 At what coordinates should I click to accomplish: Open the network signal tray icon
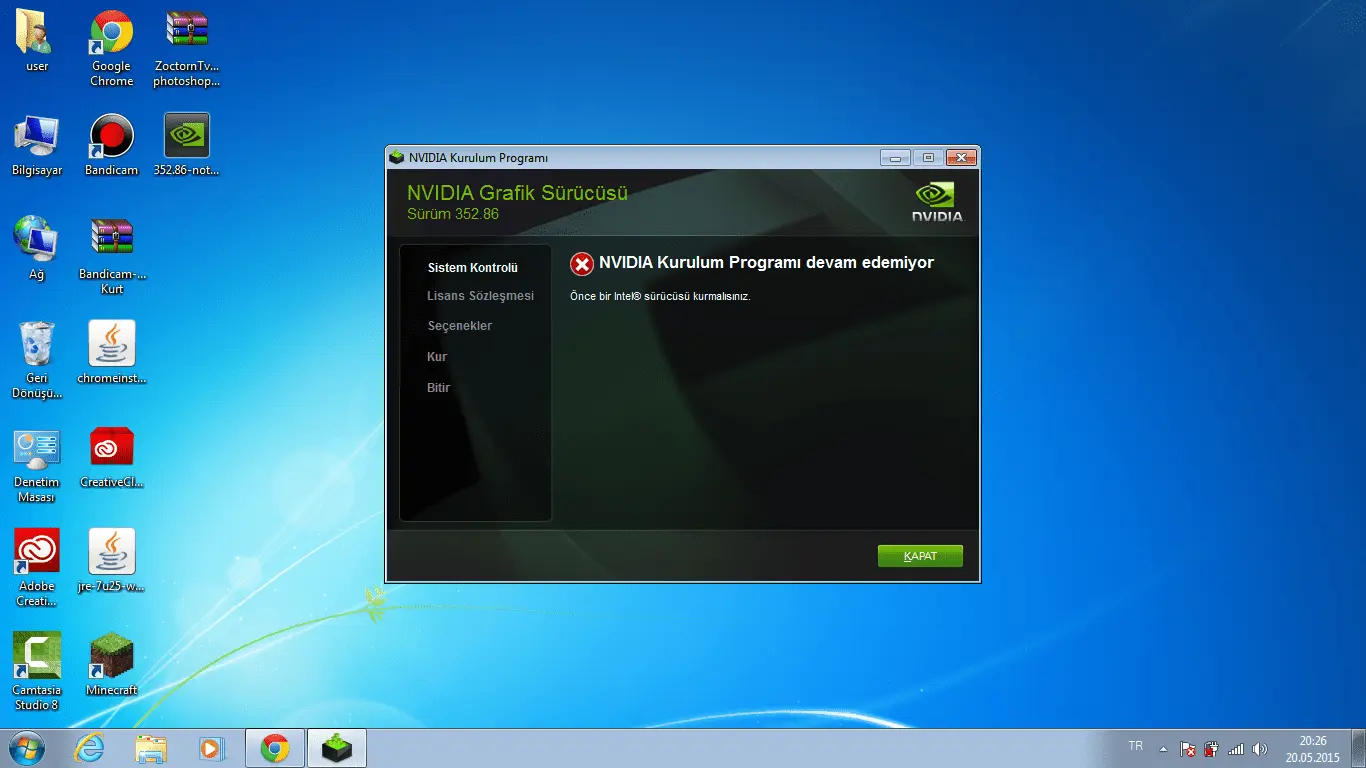[1236, 748]
